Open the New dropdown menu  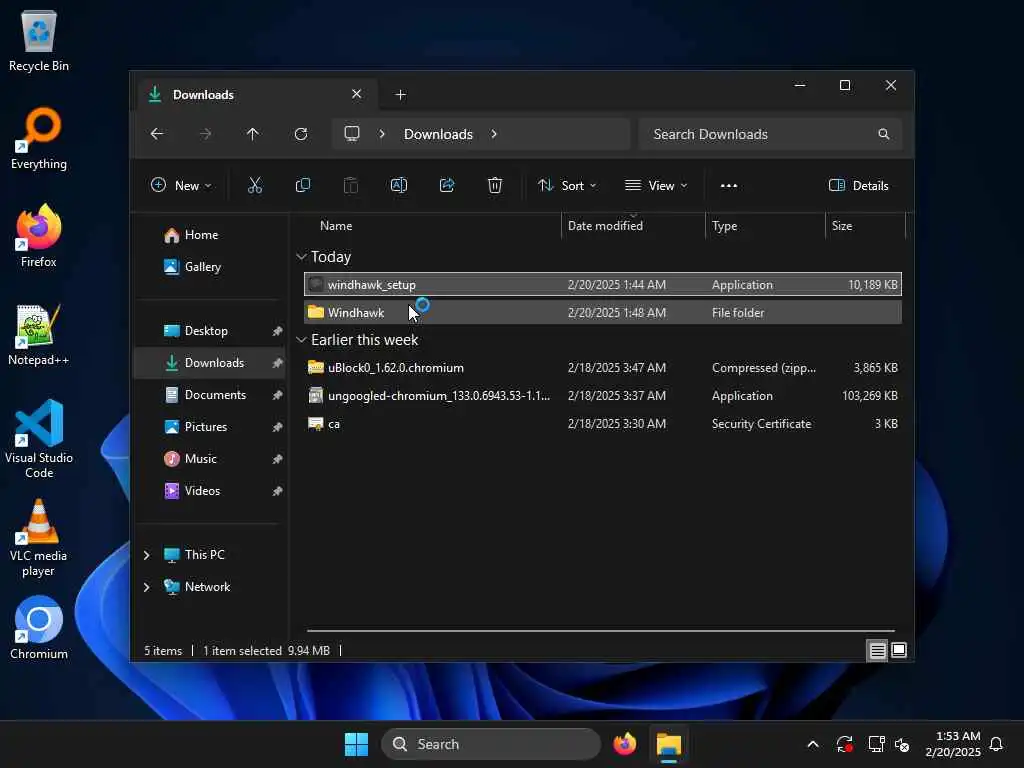(181, 185)
